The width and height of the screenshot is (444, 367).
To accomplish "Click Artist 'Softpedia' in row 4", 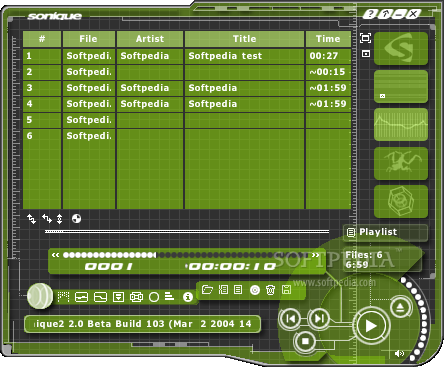I will (145, 104).
